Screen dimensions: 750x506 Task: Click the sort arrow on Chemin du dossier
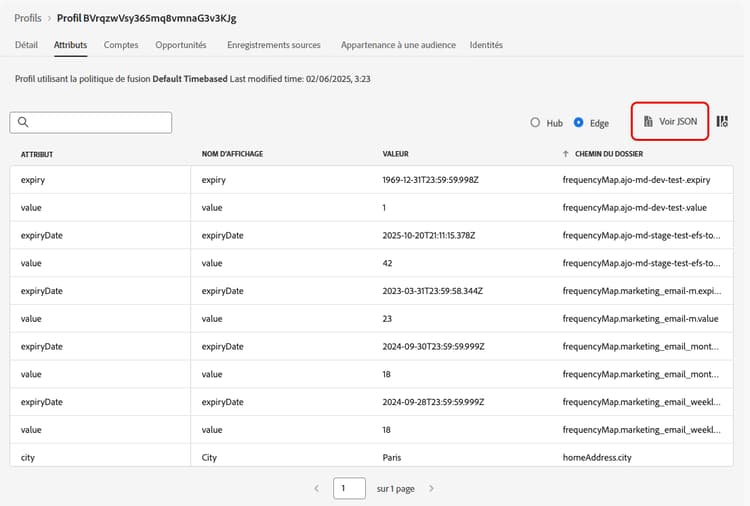pos(566,154)
